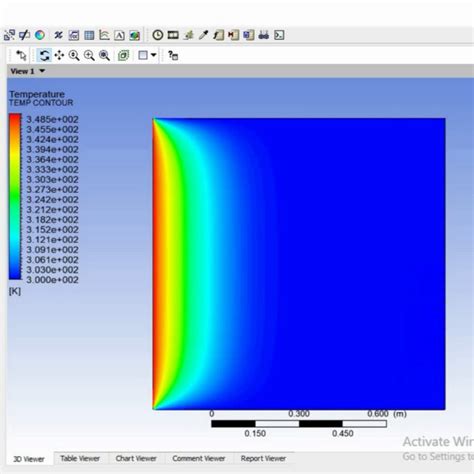Screen dimensions: 474x474
Task: Click the binoculars icon in the toolbar
Action: click(x=264, y=35)
